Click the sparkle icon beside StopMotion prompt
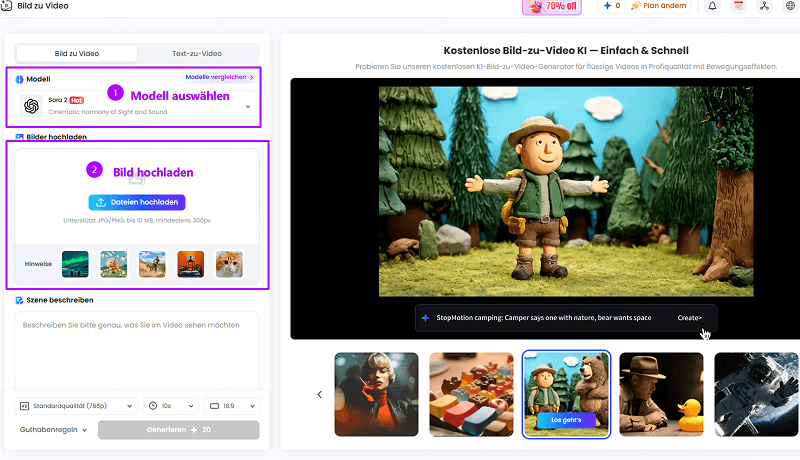Viewport: 800px width, 460px height. click(426, 318)
